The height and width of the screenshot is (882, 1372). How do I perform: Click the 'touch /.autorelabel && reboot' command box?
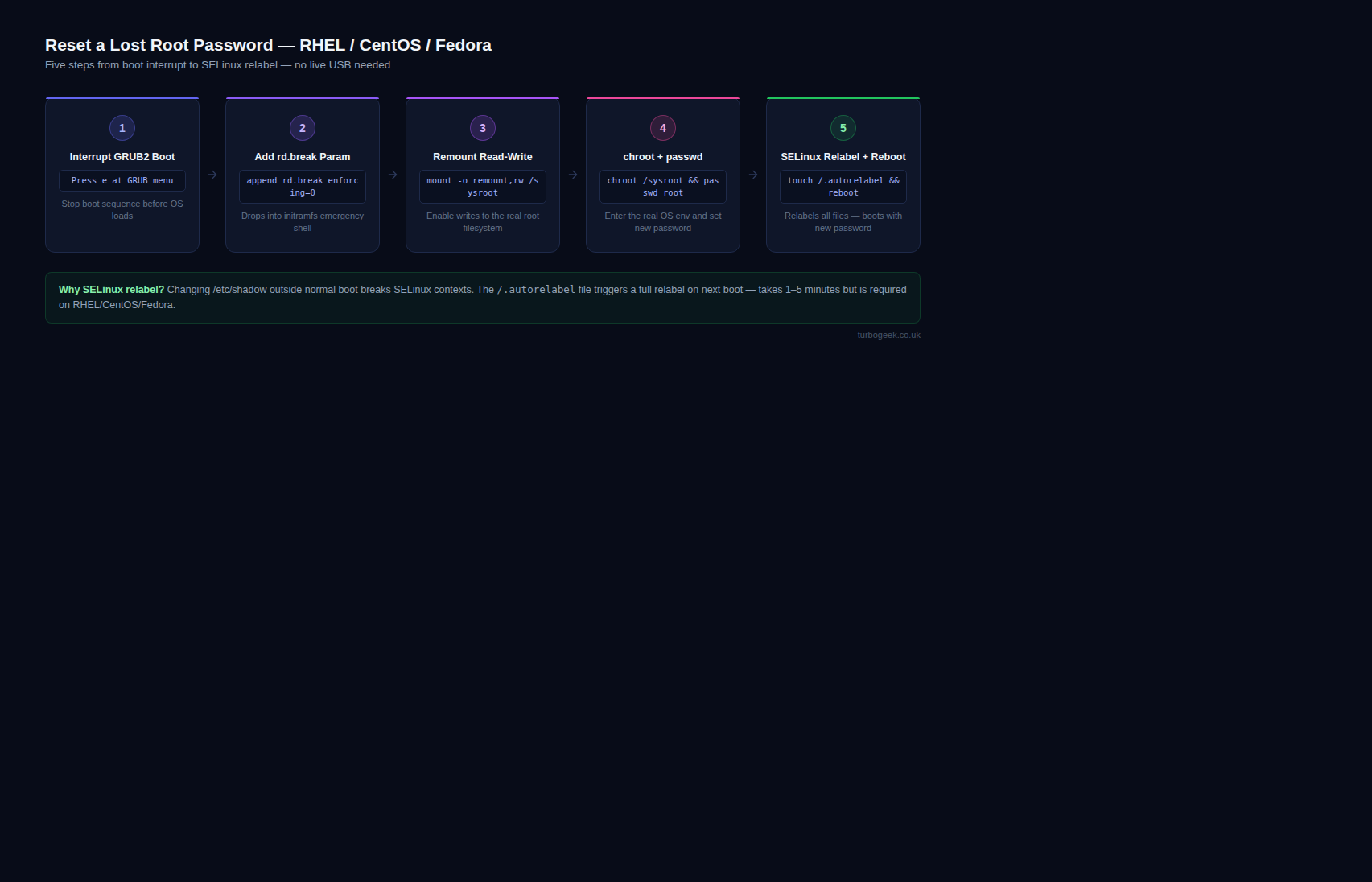843,187
